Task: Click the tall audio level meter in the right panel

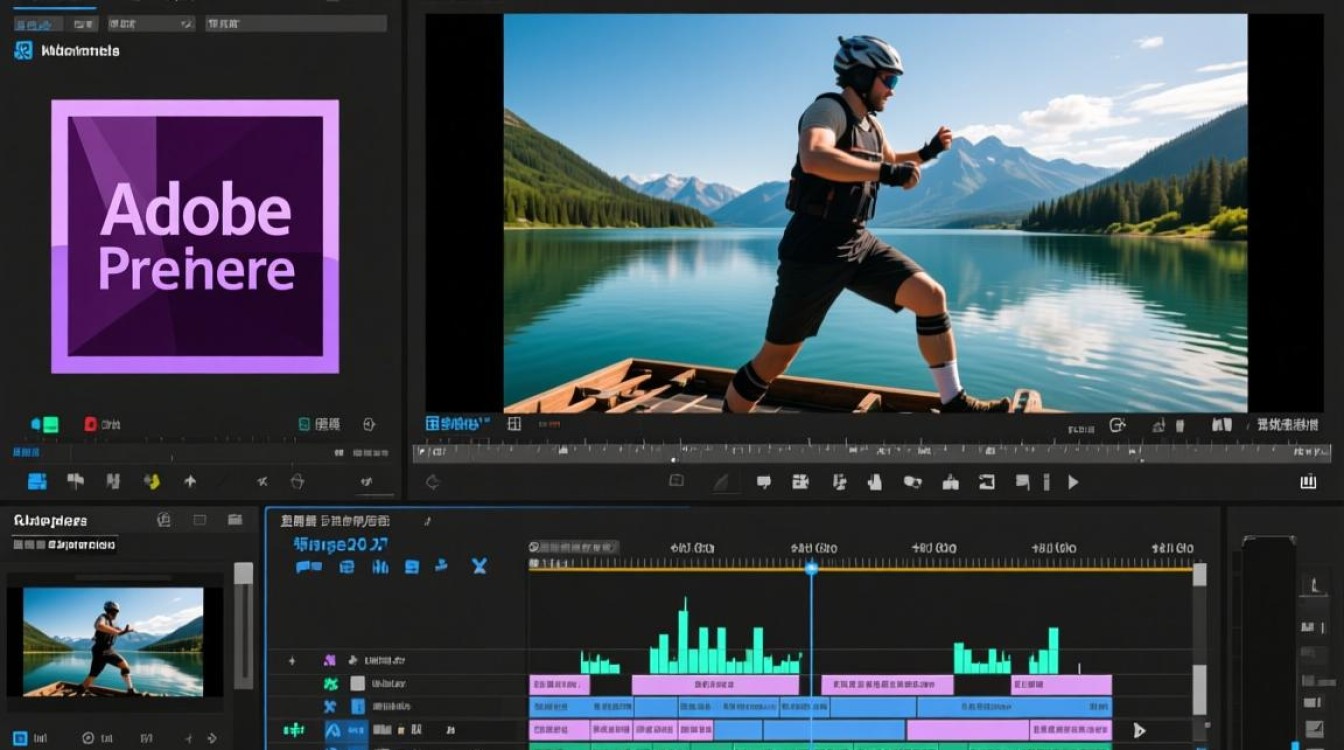Action: pyautogui.click(x=1268, y=643)
